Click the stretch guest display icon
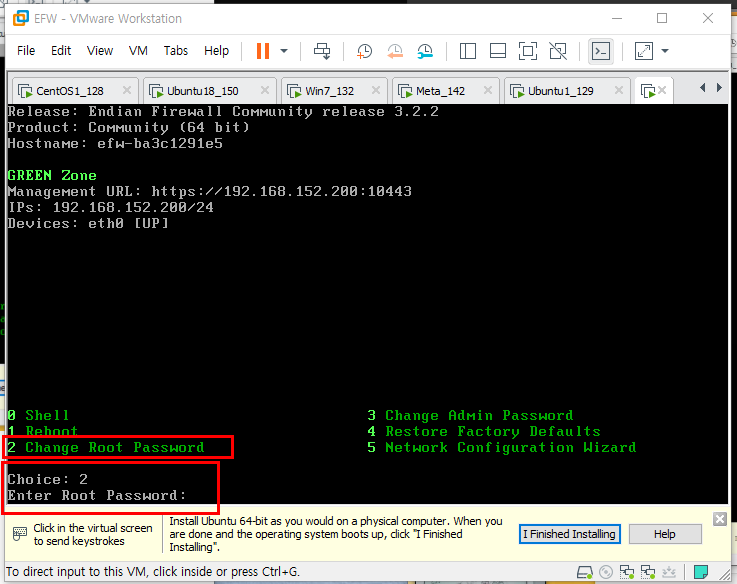 tap(644, 51)
